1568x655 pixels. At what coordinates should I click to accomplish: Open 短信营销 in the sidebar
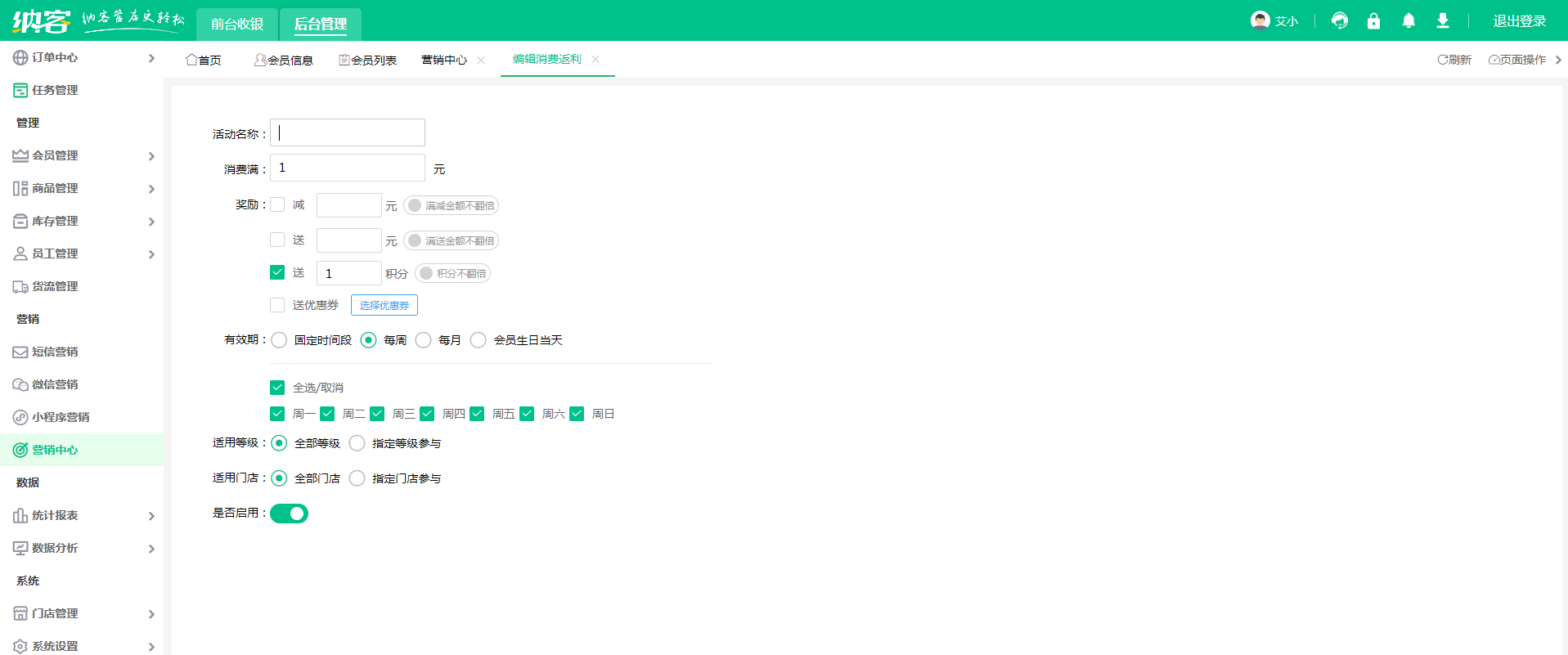pos(55,352)
